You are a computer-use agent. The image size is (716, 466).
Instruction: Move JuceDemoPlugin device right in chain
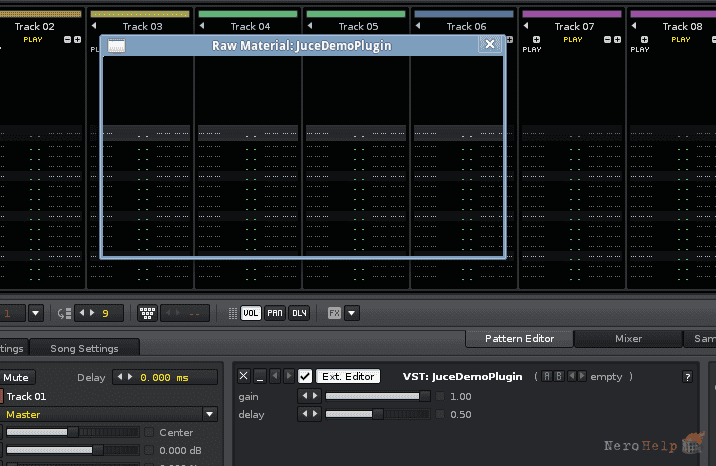tap(289, 376)
